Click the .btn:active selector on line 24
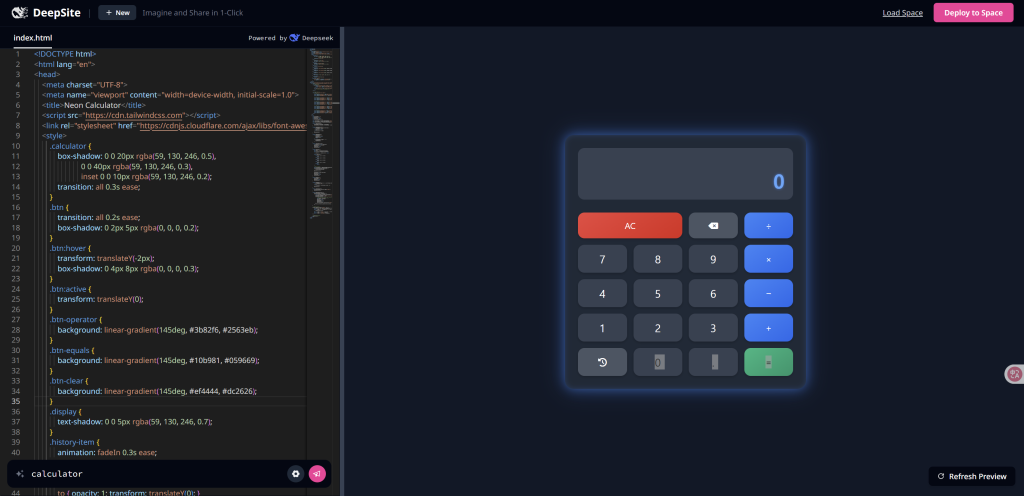The image size is (1024, 496). pos(69,289)
